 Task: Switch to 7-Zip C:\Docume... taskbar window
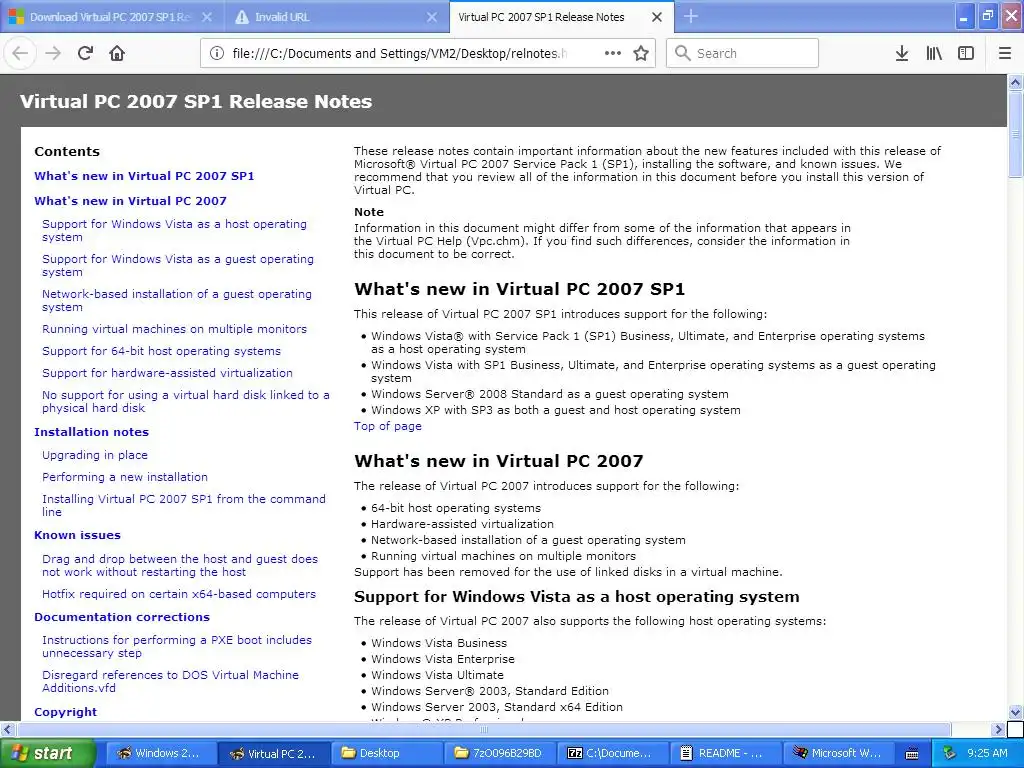tap(613, 753)
